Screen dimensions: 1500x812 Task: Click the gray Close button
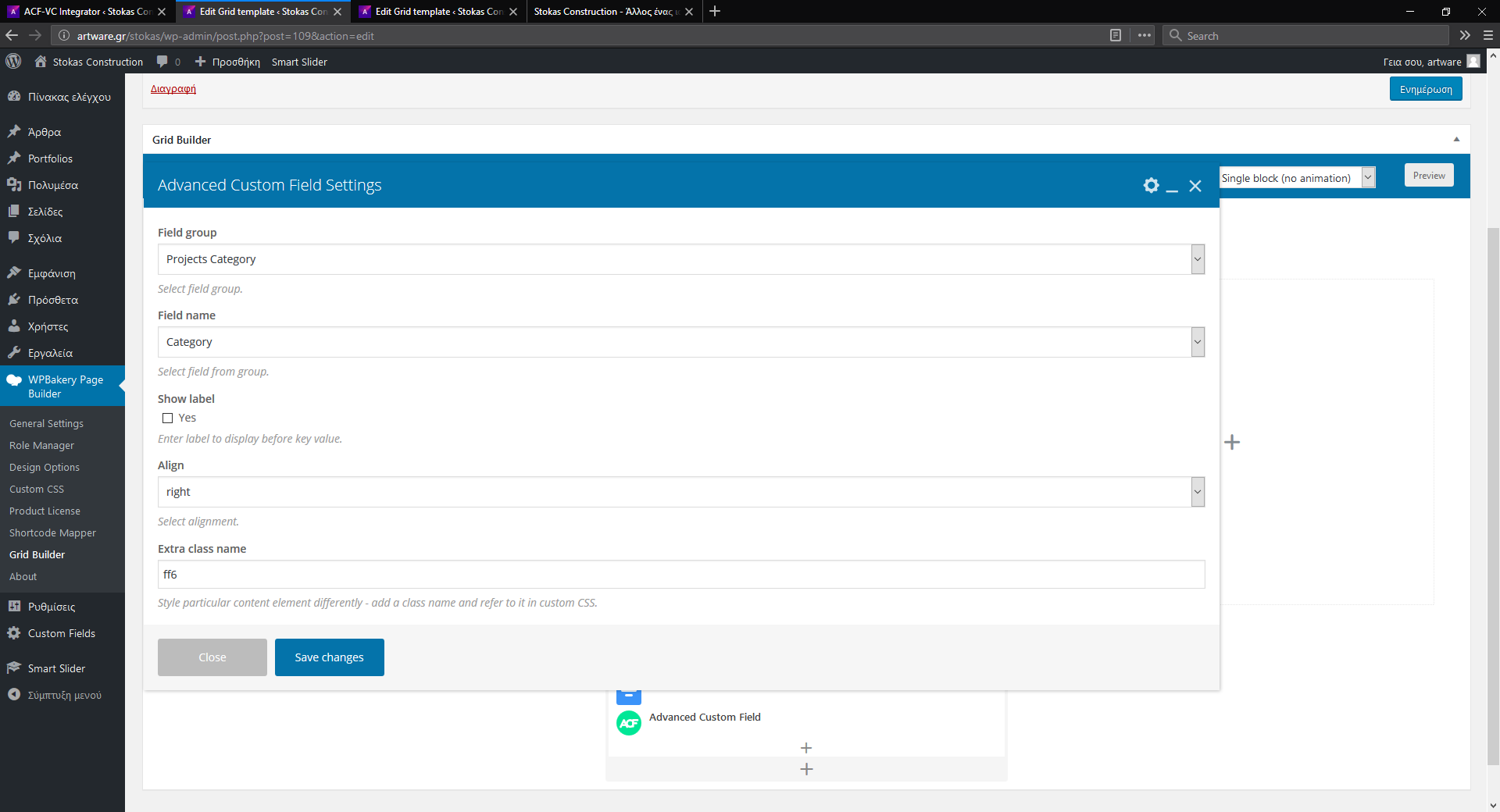point(212,657)
